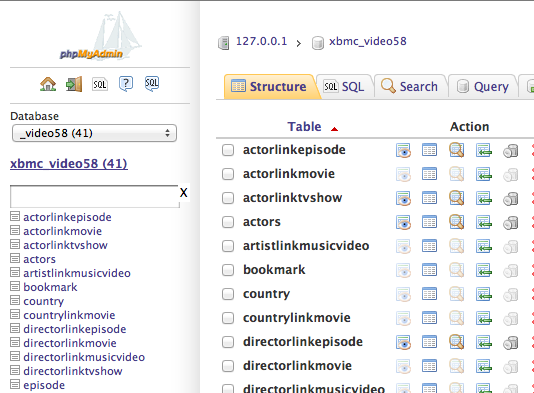Search icon for actorlinkepisode row
Image resolution: width=534 pixels, height=393 pixels.
456,150
